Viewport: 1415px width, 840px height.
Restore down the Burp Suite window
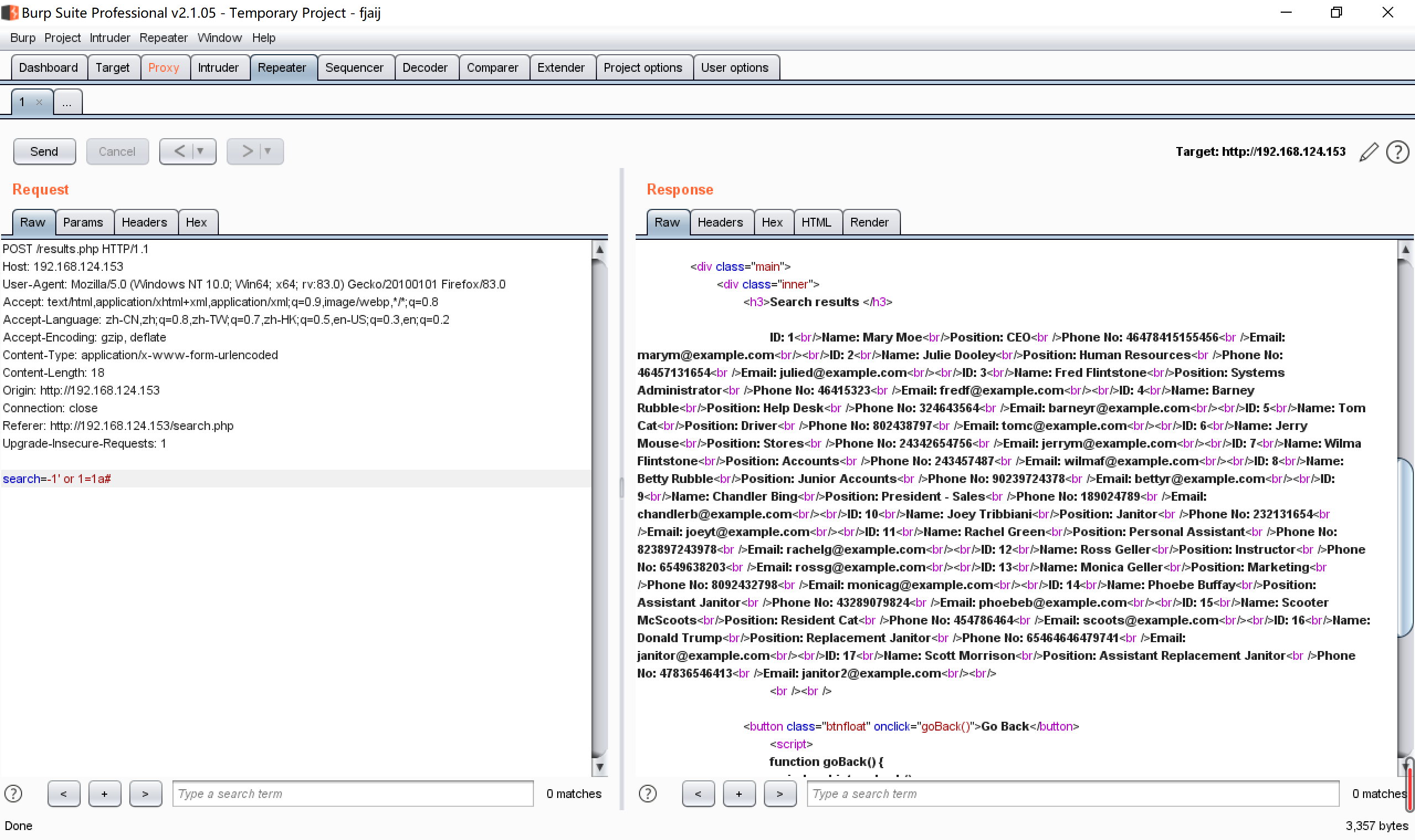1337,13
